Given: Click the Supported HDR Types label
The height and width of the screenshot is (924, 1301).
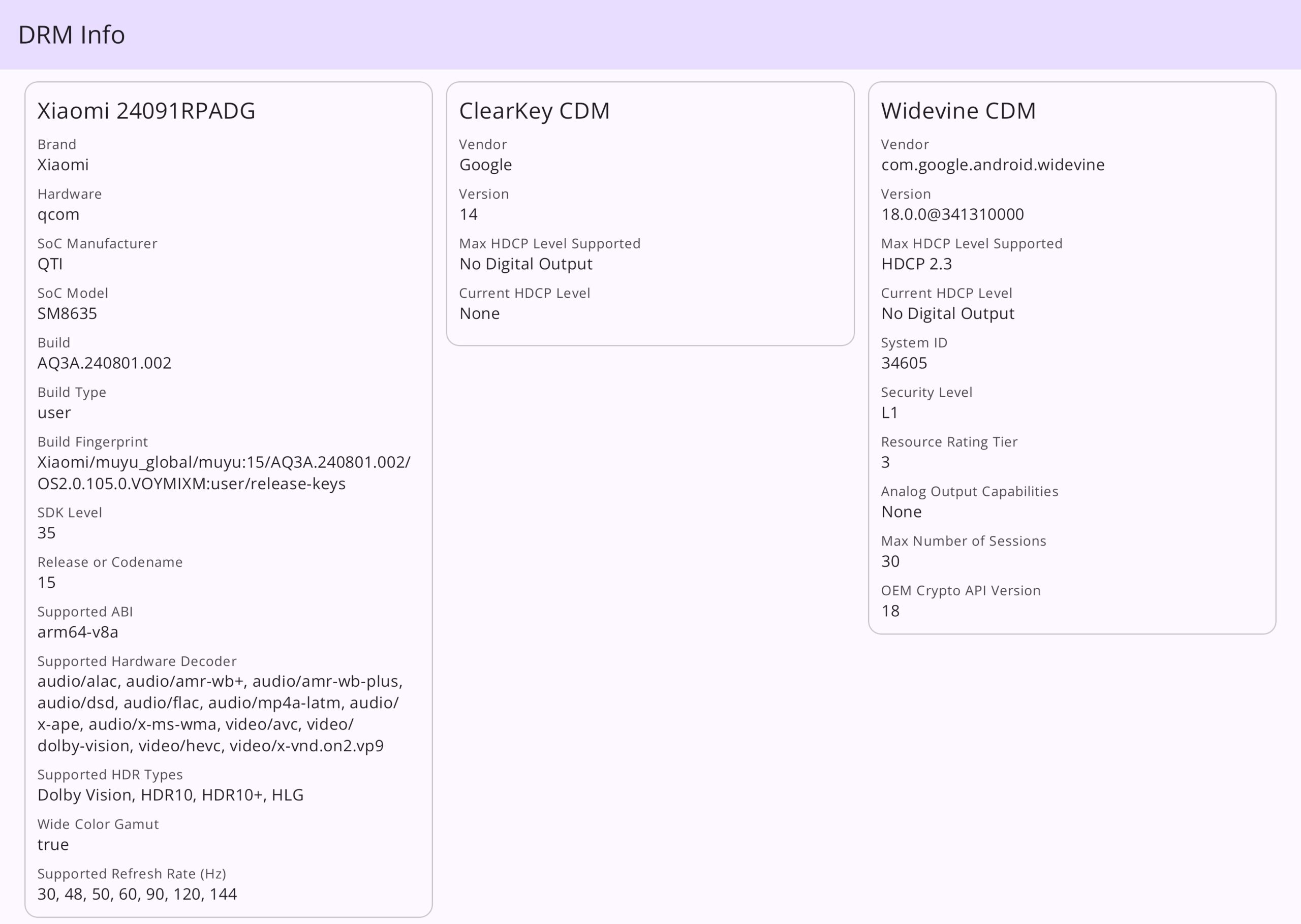Looking at the screenshot, I should tap(110, 776).
